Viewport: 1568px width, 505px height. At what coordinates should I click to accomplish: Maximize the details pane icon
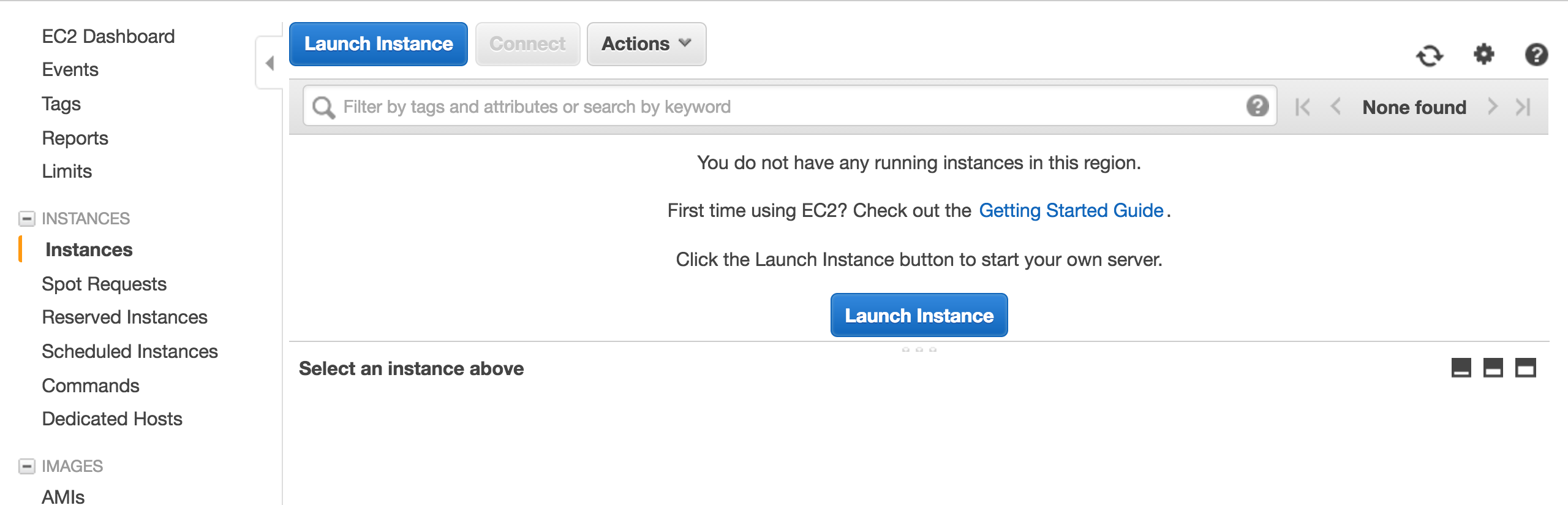[x=1526, y=368]
